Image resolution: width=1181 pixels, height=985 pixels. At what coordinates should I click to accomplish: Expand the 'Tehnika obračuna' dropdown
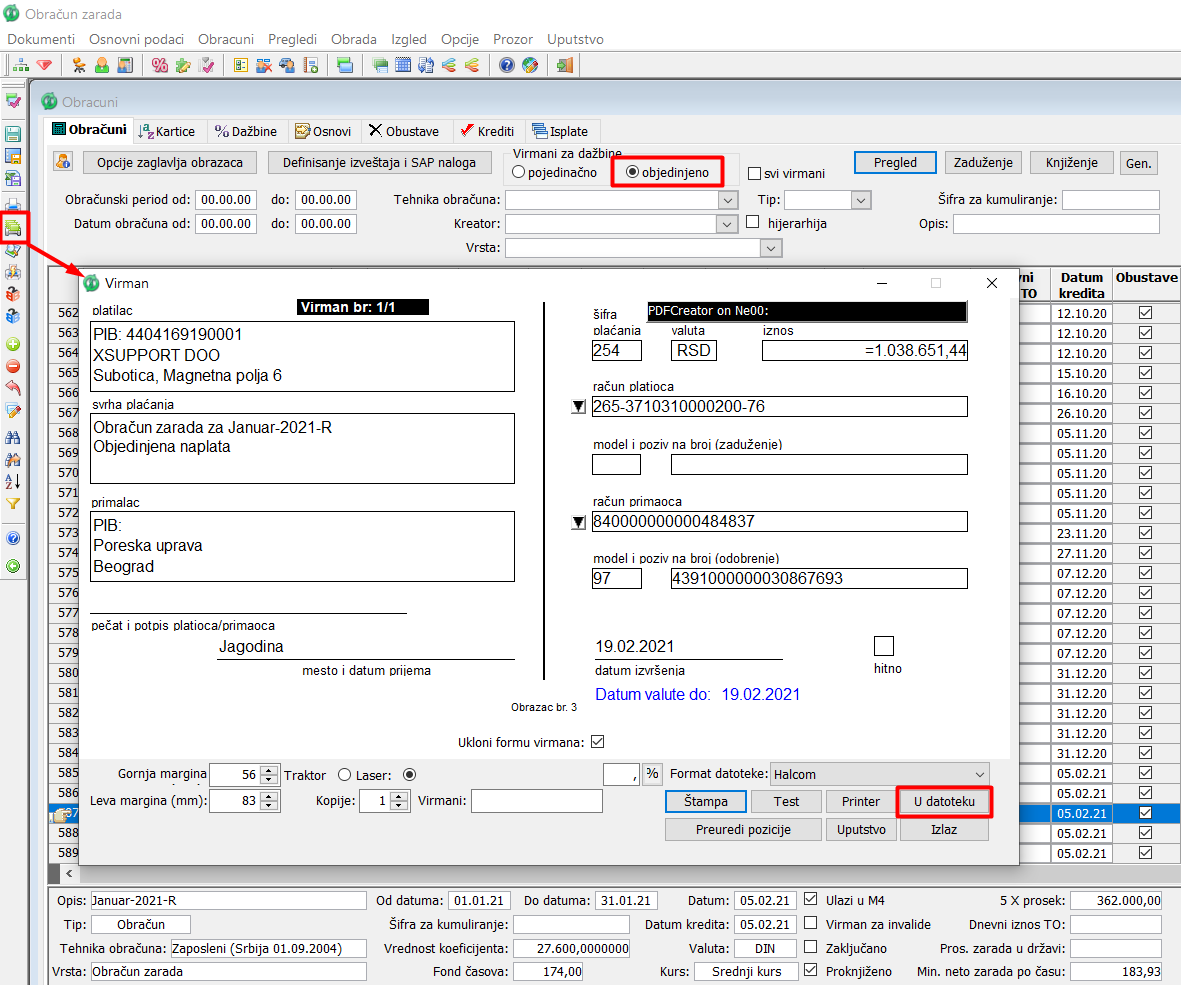(728, 200)
